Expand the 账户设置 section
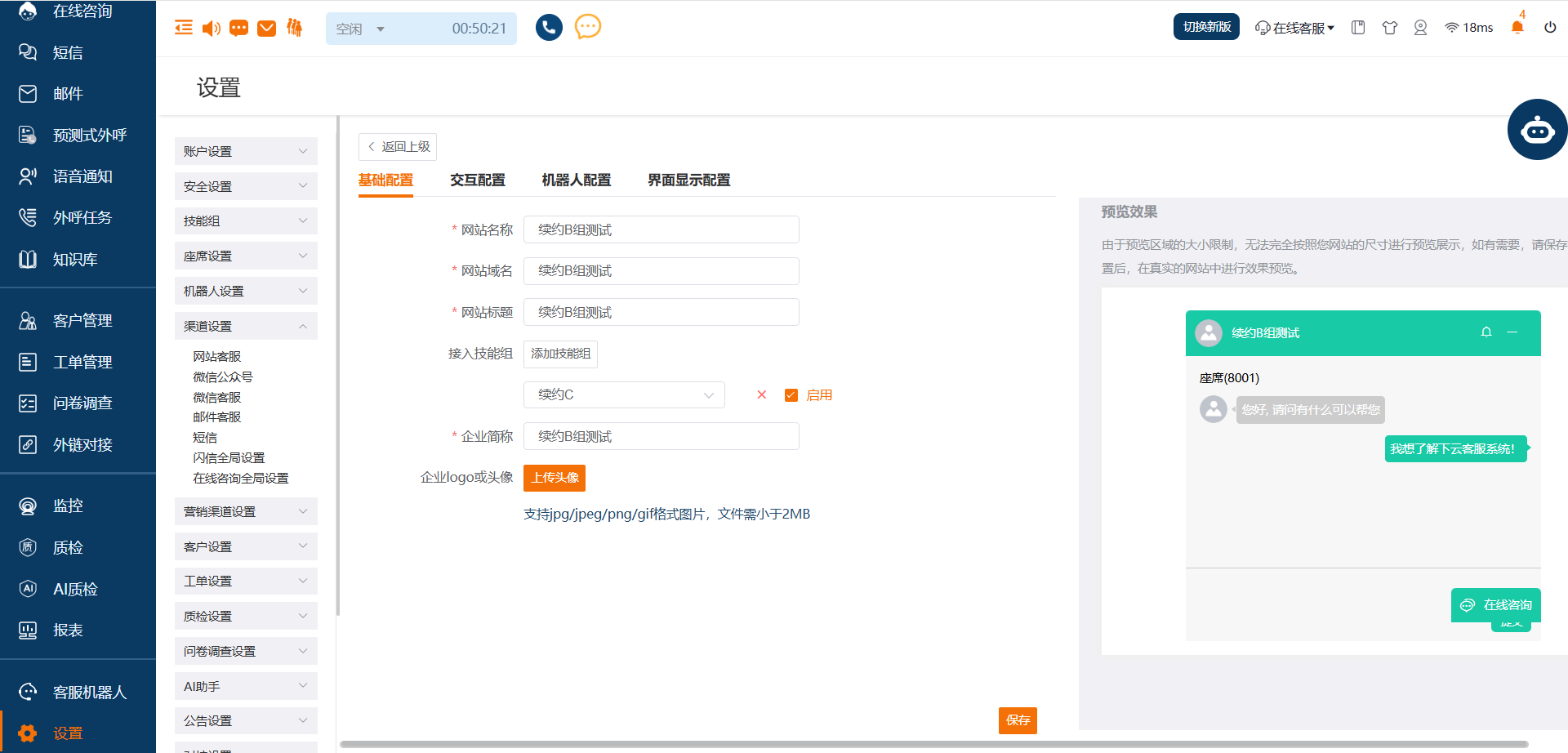 tap(246, 151)
